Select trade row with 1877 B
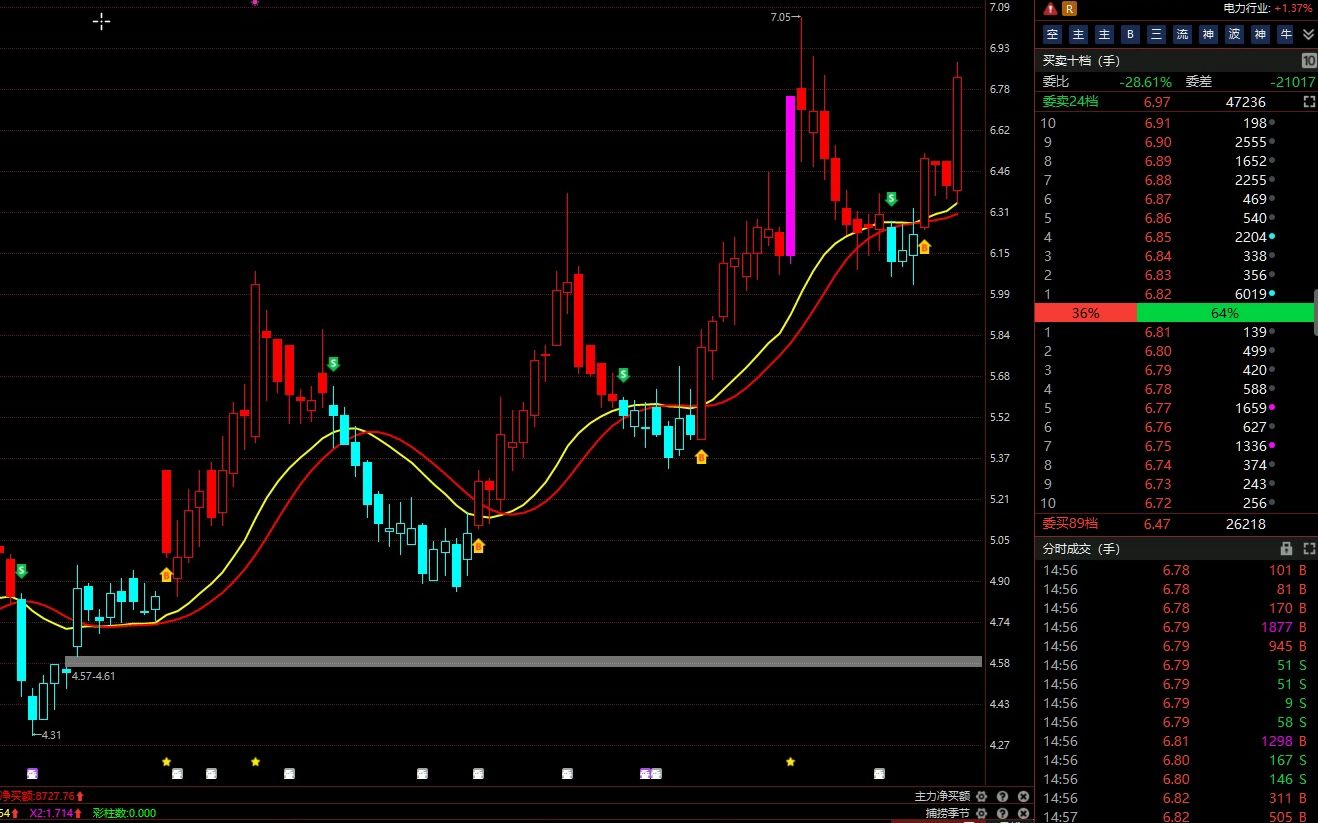 (1175, 627)
